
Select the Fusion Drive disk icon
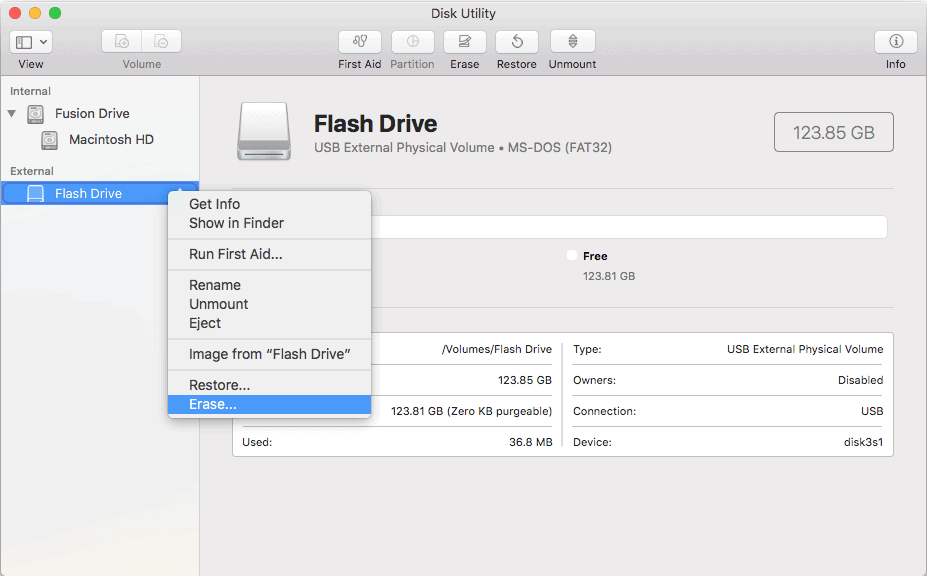[35, 114]
